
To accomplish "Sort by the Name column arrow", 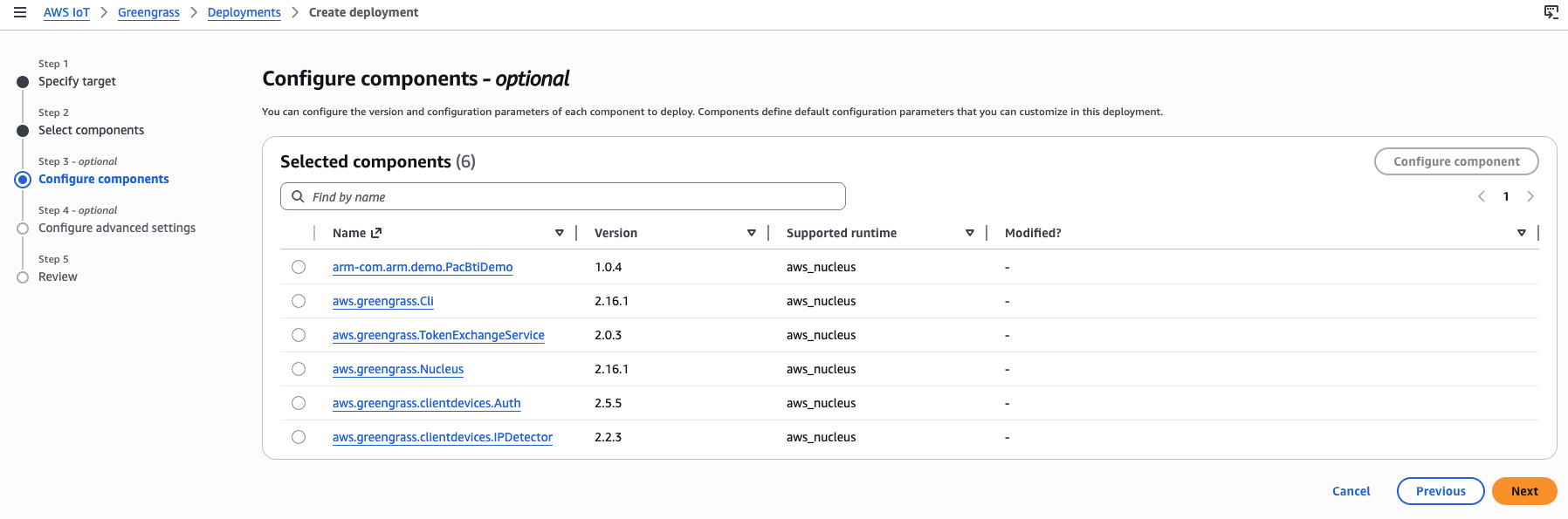I will coord(560,233).
